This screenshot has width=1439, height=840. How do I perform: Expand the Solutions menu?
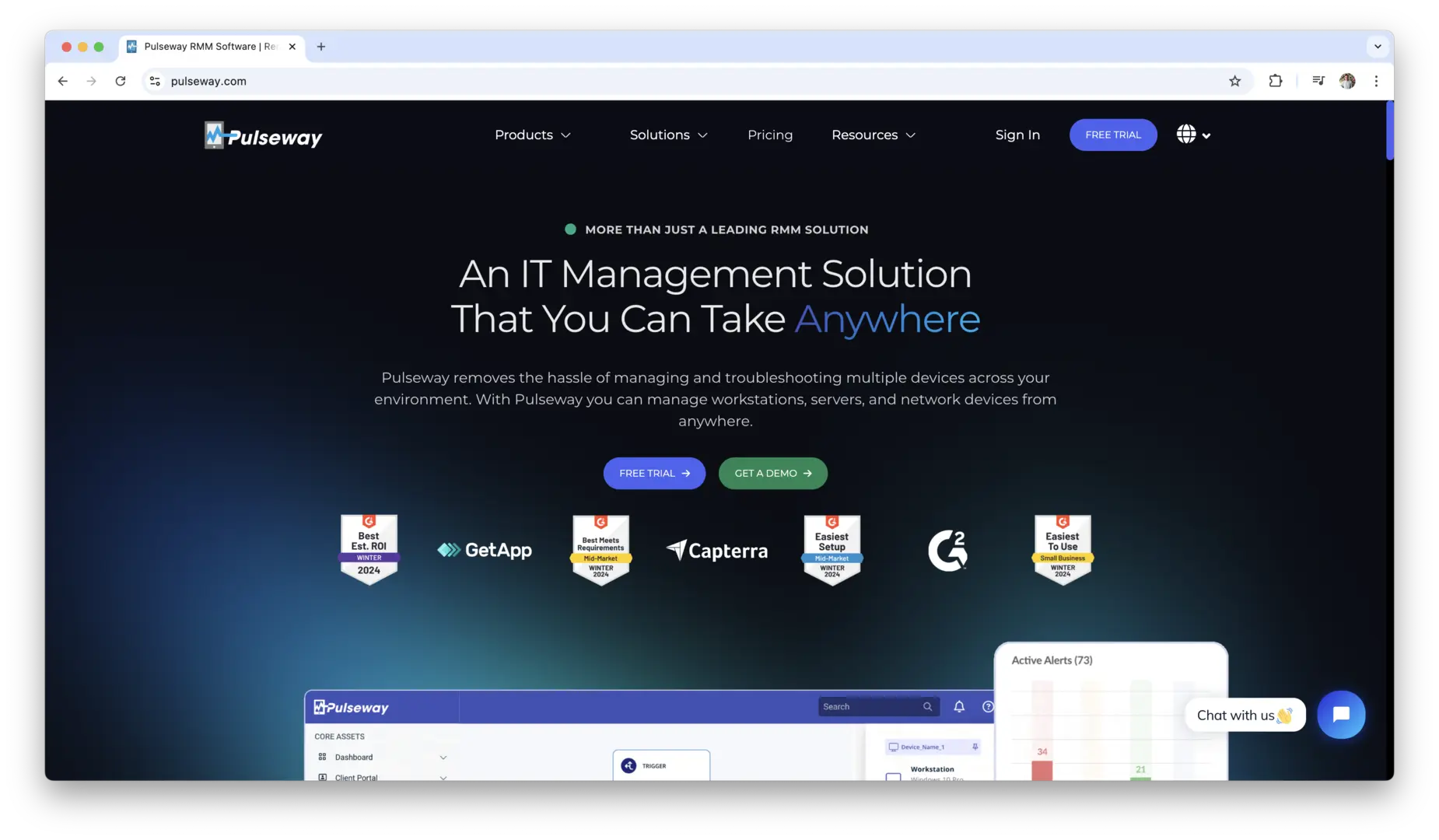pos(668,135)
